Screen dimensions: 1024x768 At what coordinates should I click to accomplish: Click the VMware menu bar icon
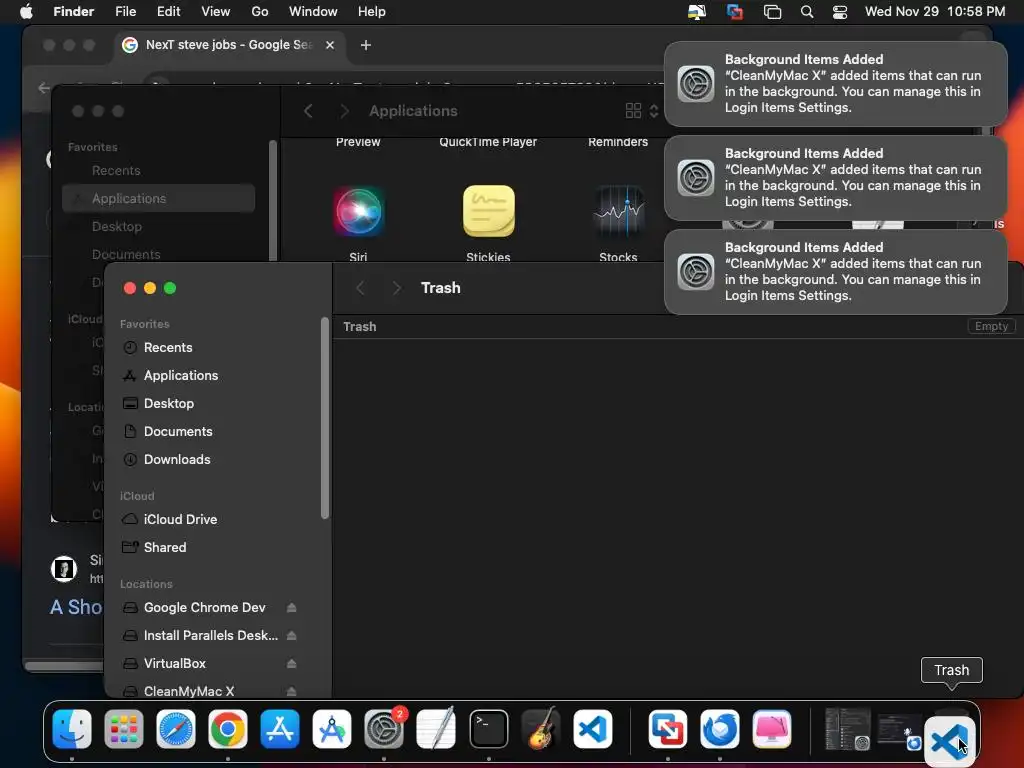click(x=735, y=12)
